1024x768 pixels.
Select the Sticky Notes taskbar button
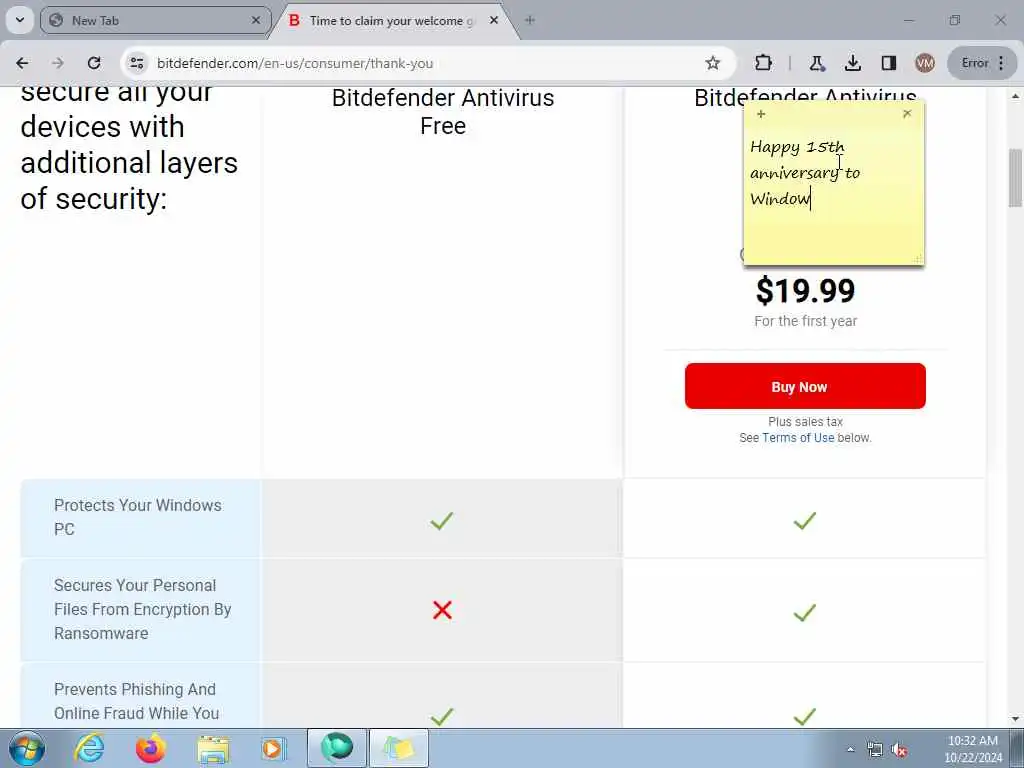pyautogui.click(x=399, y=748)
